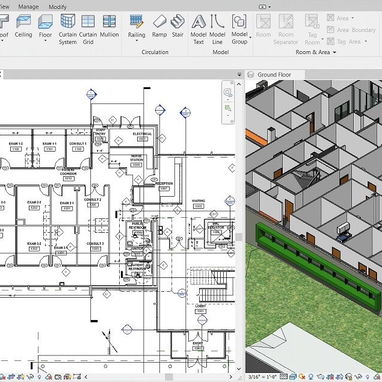Click the view scale 3/16" = 1'-0"
Screen dimensions: 382x382
click(x=262, y=377)
